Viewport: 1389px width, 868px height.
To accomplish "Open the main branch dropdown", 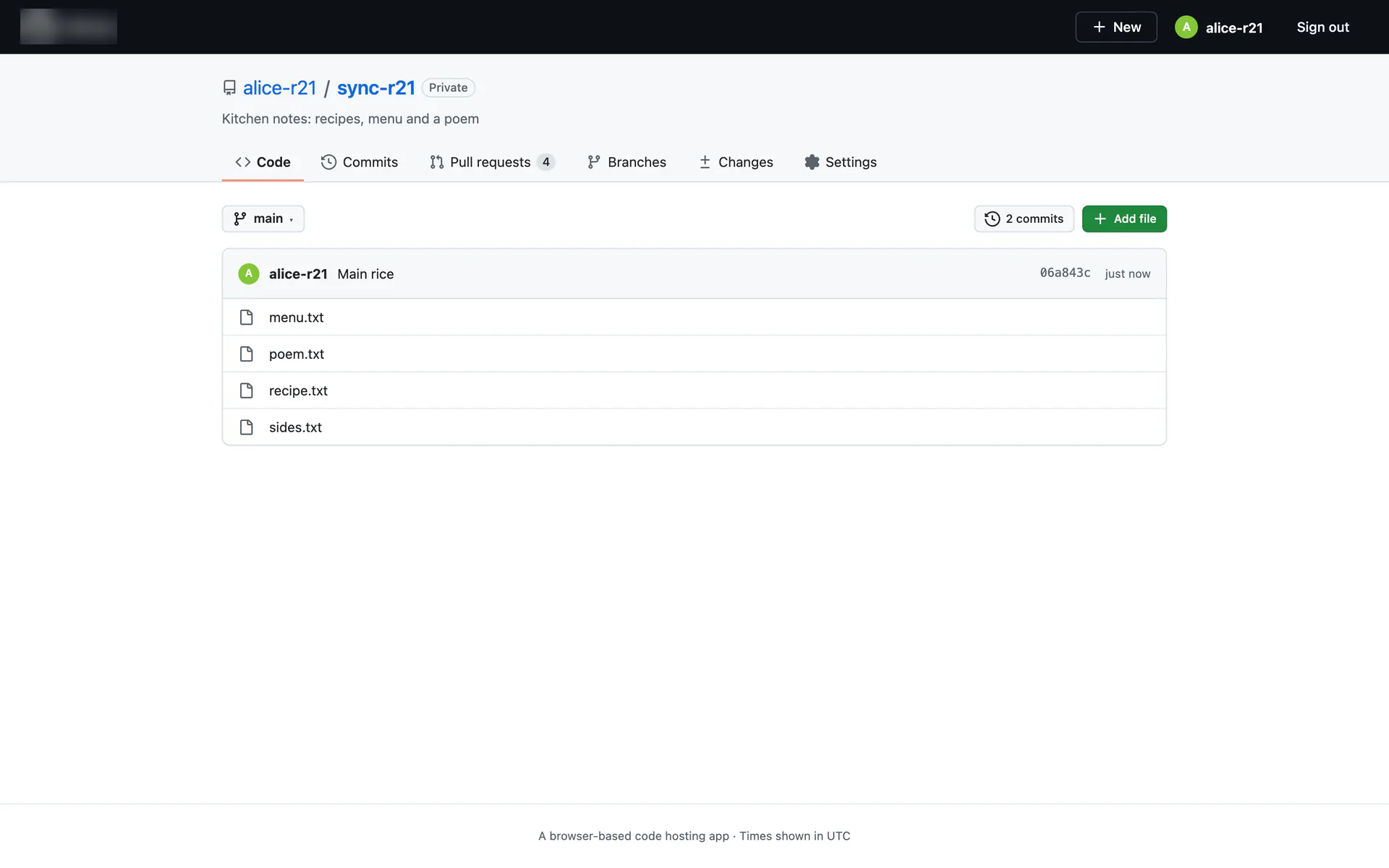I will click(x=263, y=219).
